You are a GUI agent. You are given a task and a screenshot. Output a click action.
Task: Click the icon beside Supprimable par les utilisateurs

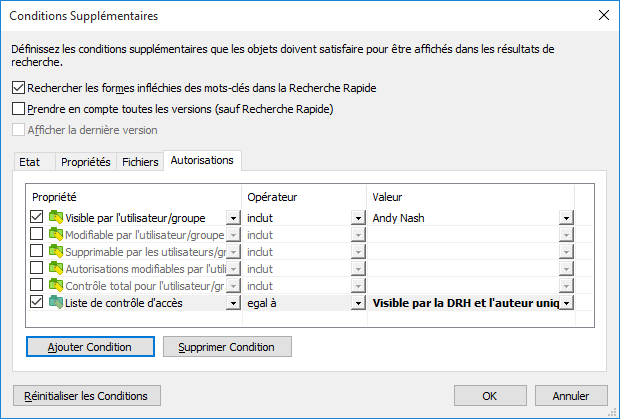(56, 251)
